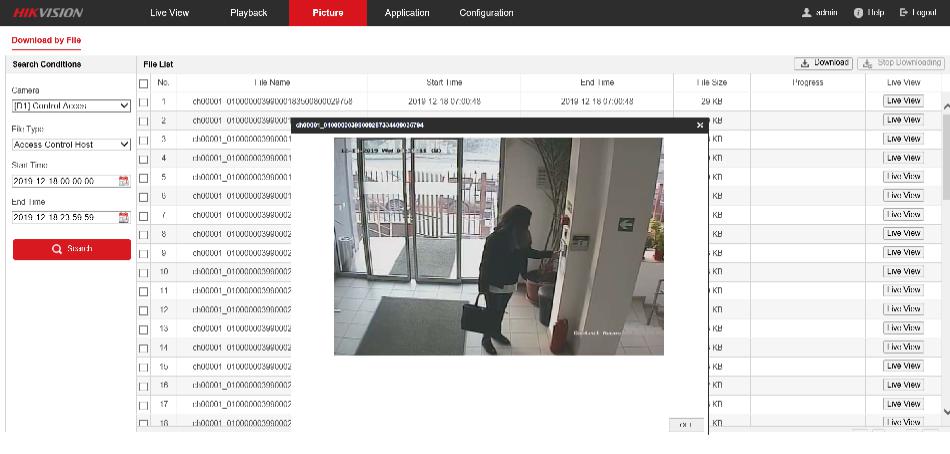Click the camera snapshot preview image

tap(498, 246)
